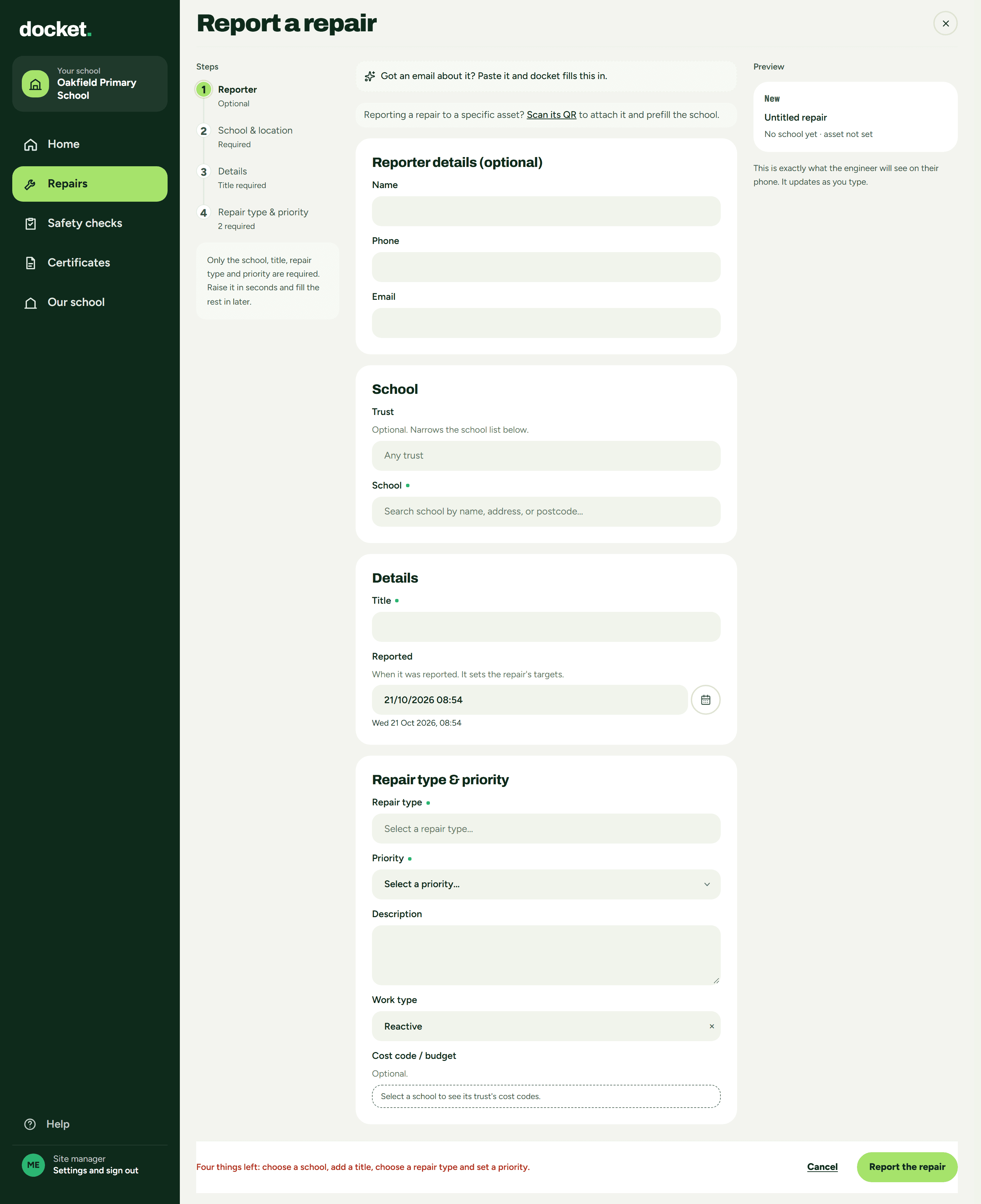Clear the Reactive work type

(712, 1027)
